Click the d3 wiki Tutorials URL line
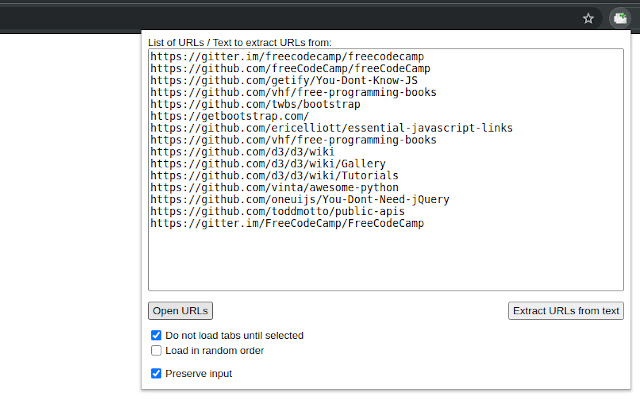Image resolution: width=640 pixels, height=400 pixels. pyautogui.click(x=262, y=176)
